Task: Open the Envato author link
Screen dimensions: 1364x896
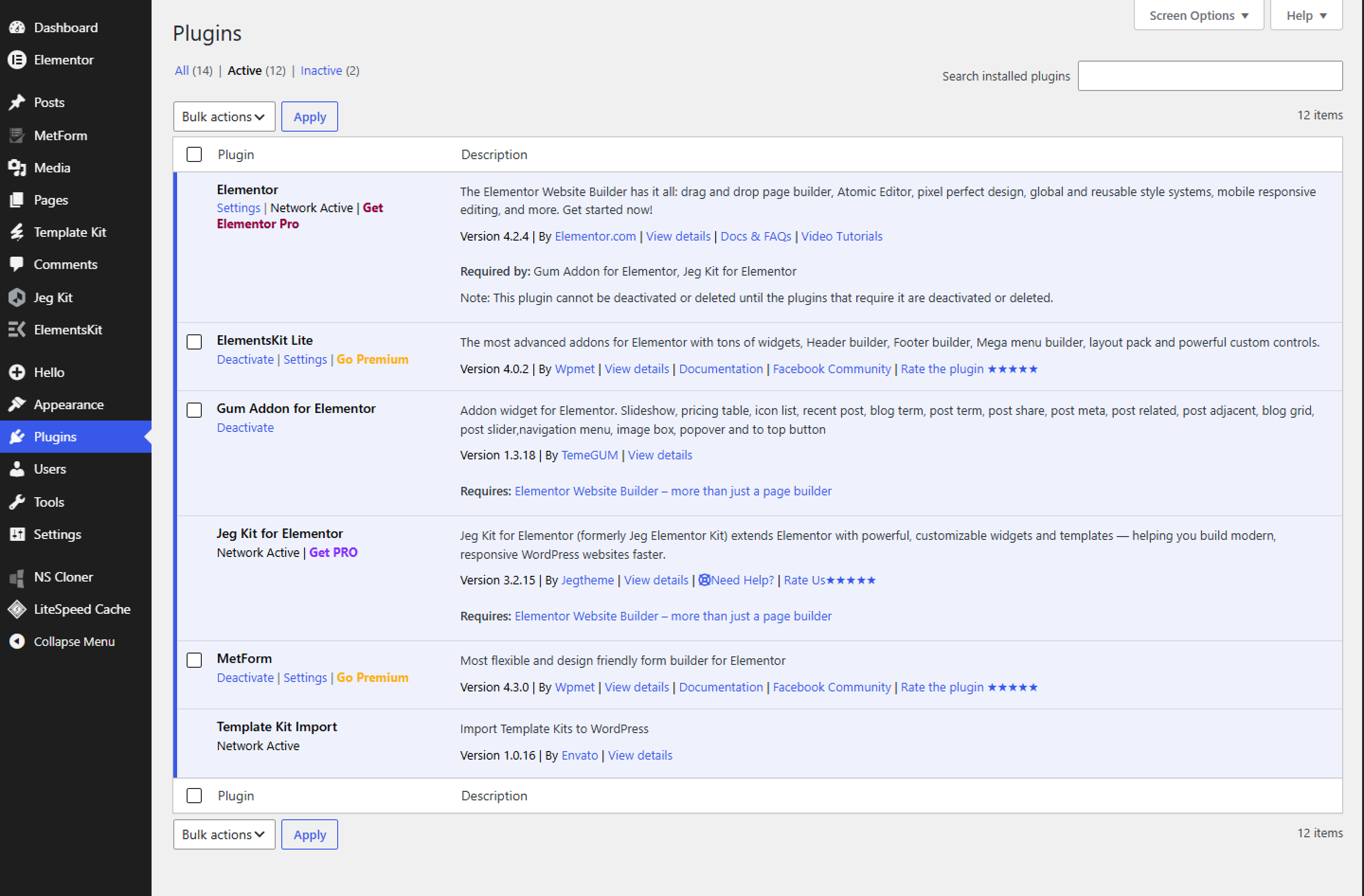Action: (x=579, y=755)
